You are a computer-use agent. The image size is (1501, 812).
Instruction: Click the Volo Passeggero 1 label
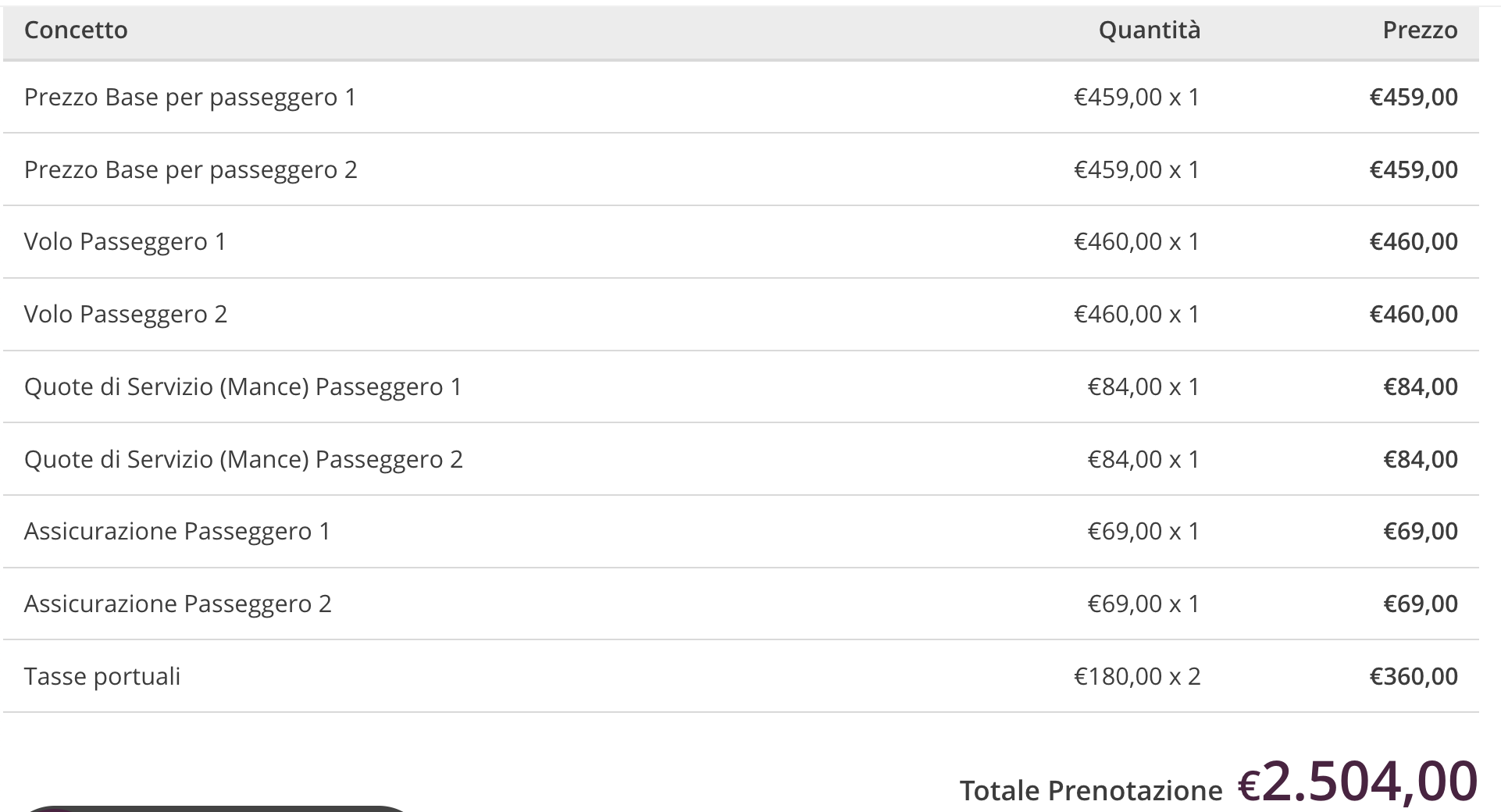click(x=125, y=242)
